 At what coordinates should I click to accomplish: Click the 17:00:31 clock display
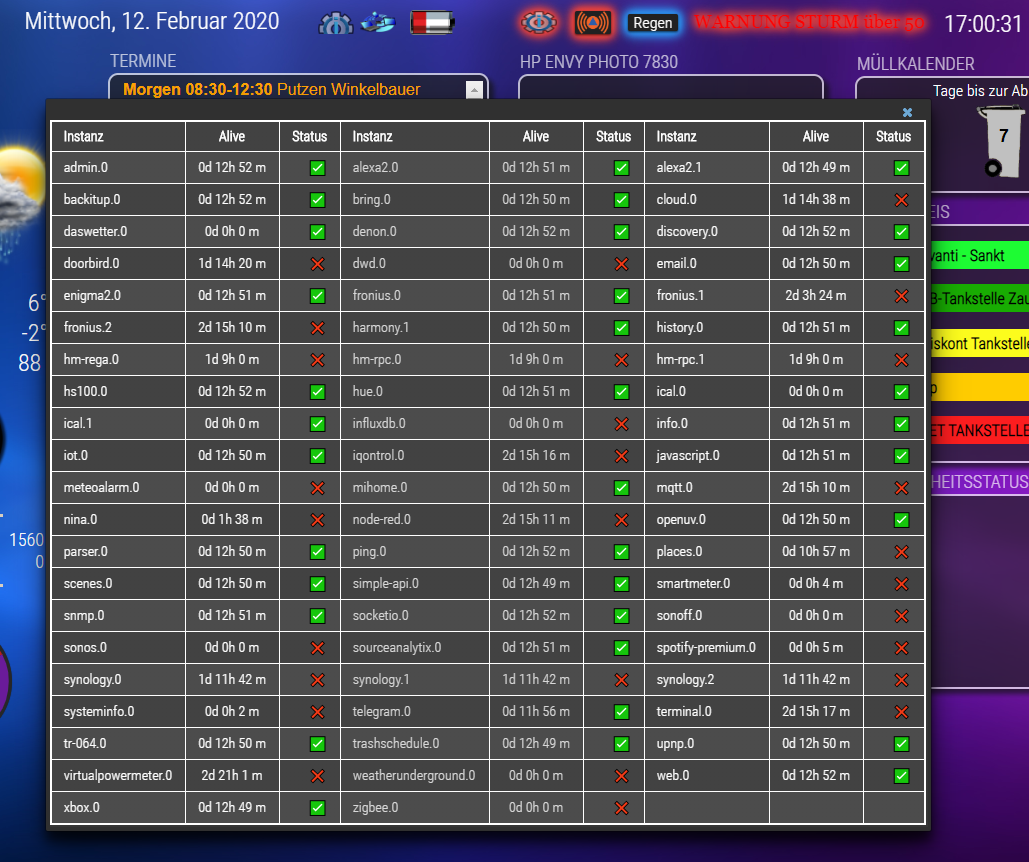coord(982,24)
